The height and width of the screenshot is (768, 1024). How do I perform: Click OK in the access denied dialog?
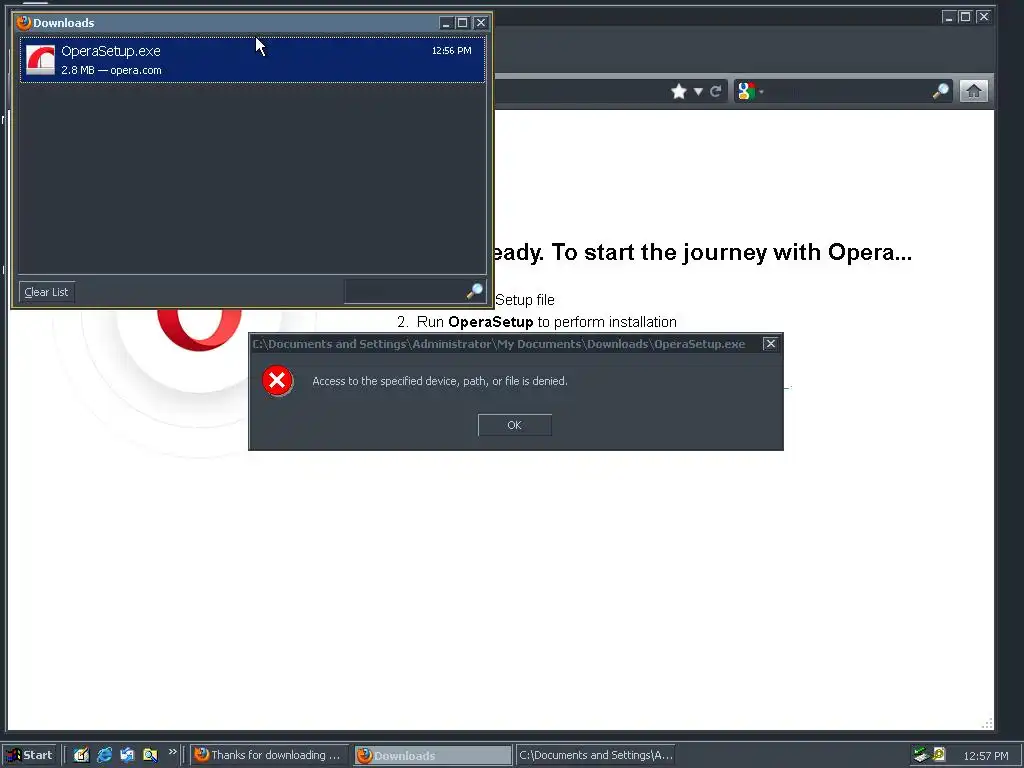[x=515, y=424]
